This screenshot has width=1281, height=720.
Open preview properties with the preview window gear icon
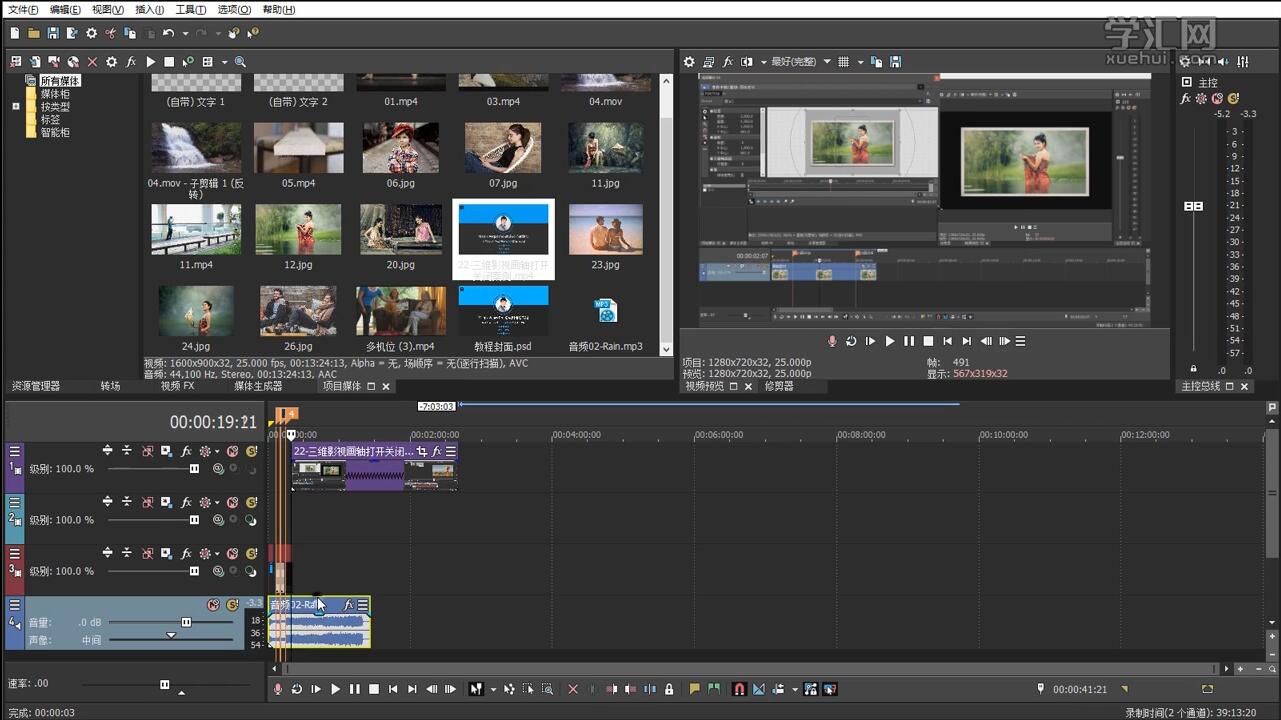(689, 62)
